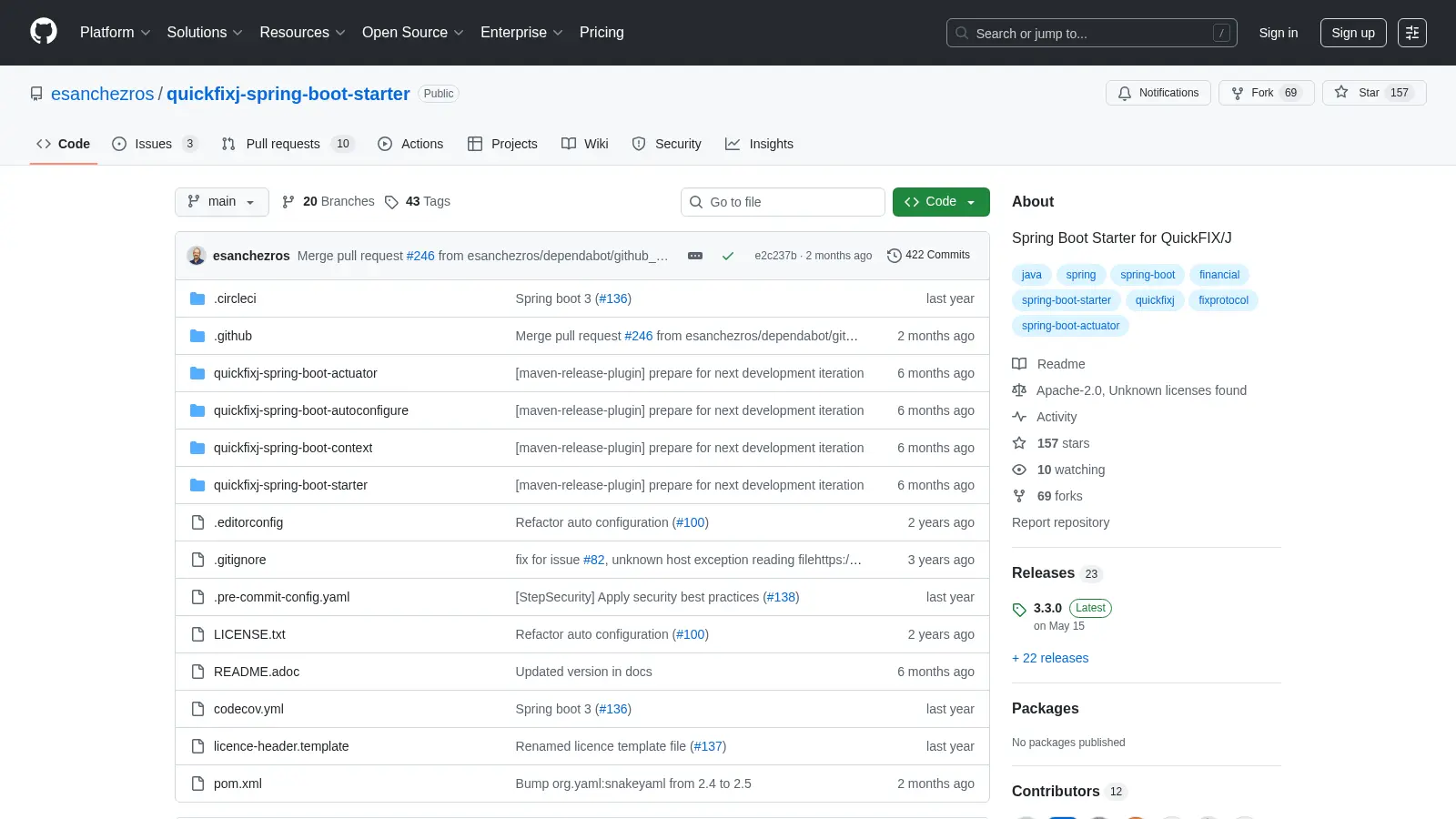Expand the Platform menu

pos(115,33)
